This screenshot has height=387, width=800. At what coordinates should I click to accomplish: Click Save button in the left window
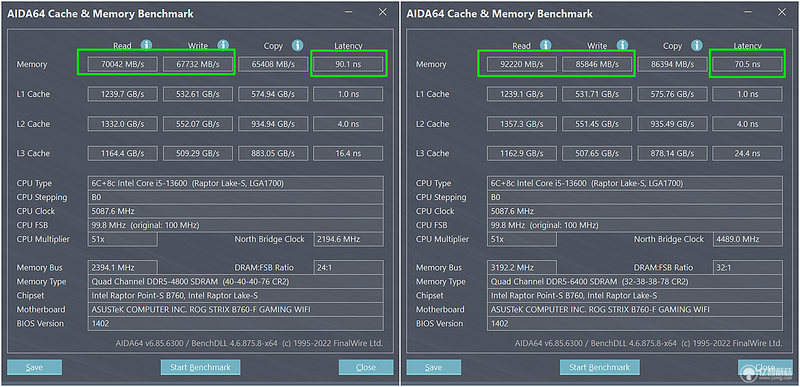34,367
